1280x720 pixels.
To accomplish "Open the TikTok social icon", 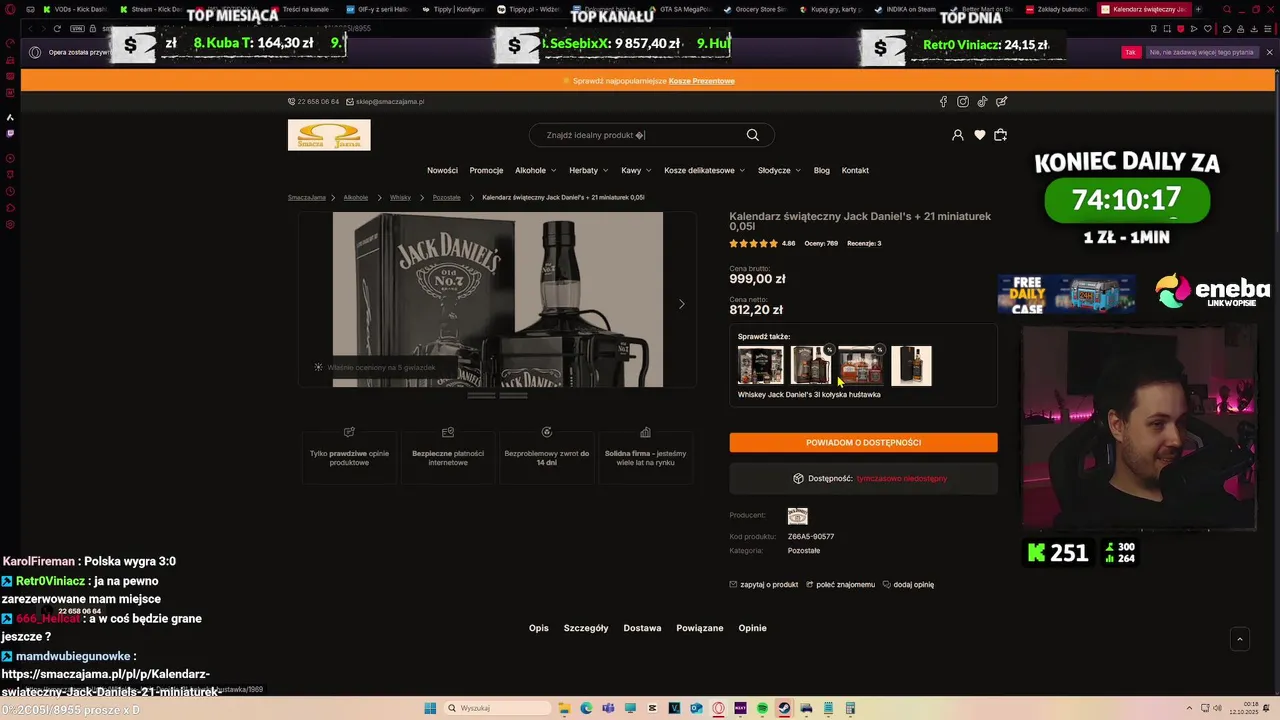I will pos(982,101).
